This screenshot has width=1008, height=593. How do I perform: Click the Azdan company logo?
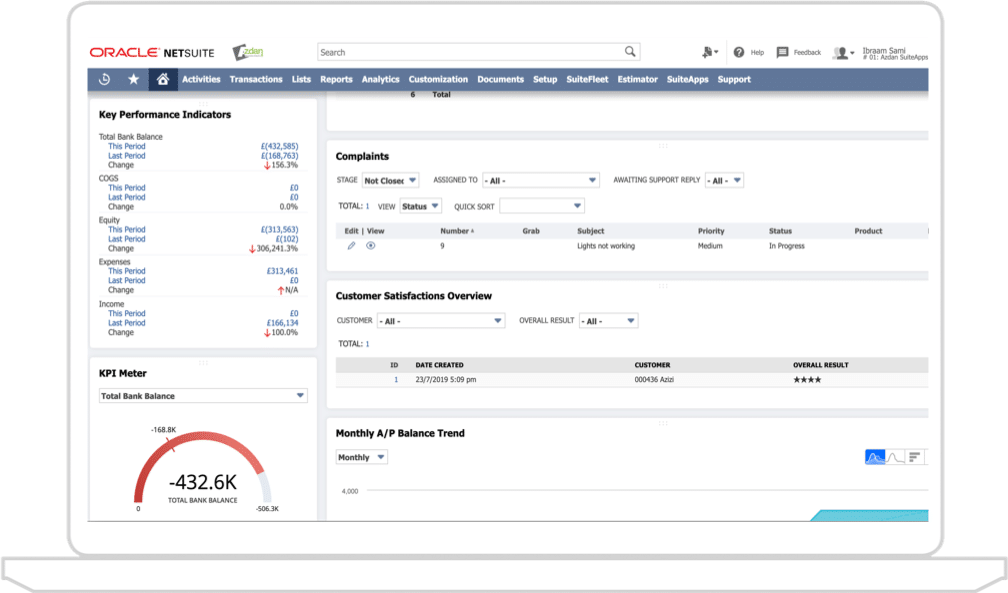click(248, 52)
